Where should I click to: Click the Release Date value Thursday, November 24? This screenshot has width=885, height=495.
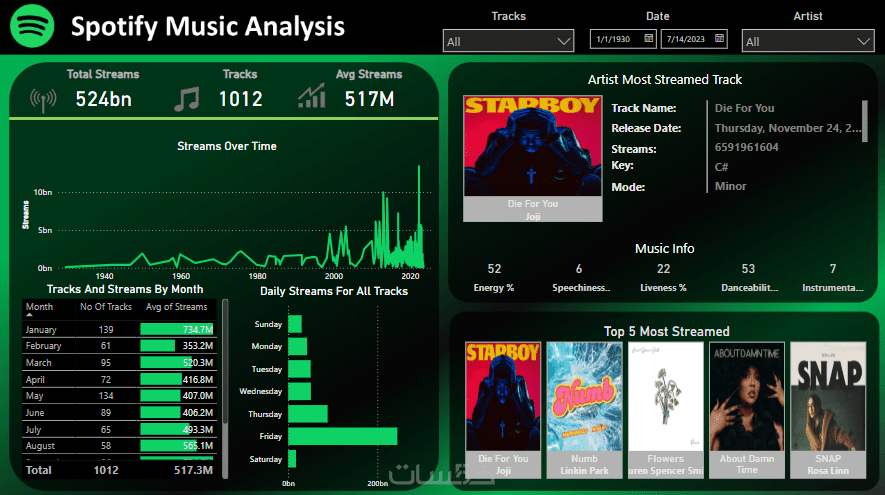point(788,128)
